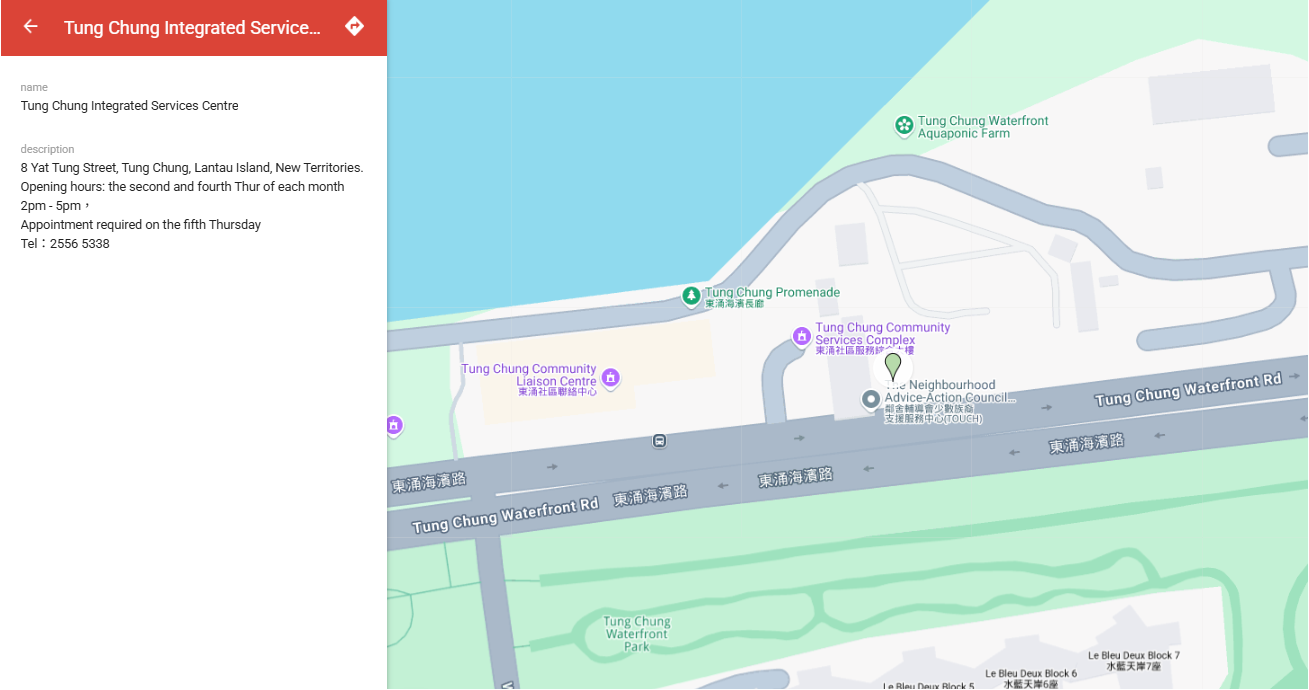
Task: Open the Tung Chung Waterfront Aquaponic Farm label
Action: click(x=983, y=127)
